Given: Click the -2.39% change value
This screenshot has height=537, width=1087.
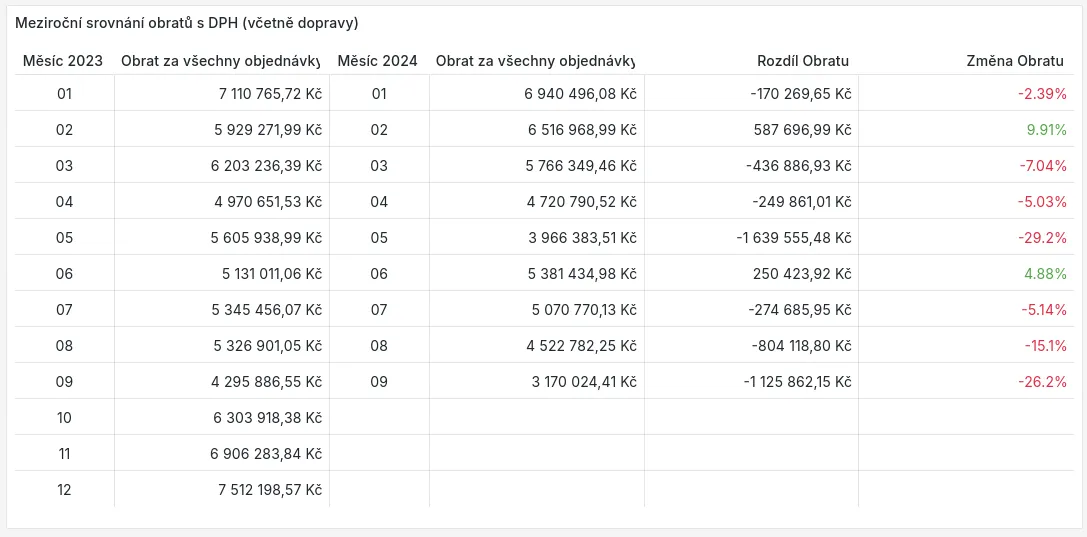Looking at the screenshot, I should coord(1042,94).
